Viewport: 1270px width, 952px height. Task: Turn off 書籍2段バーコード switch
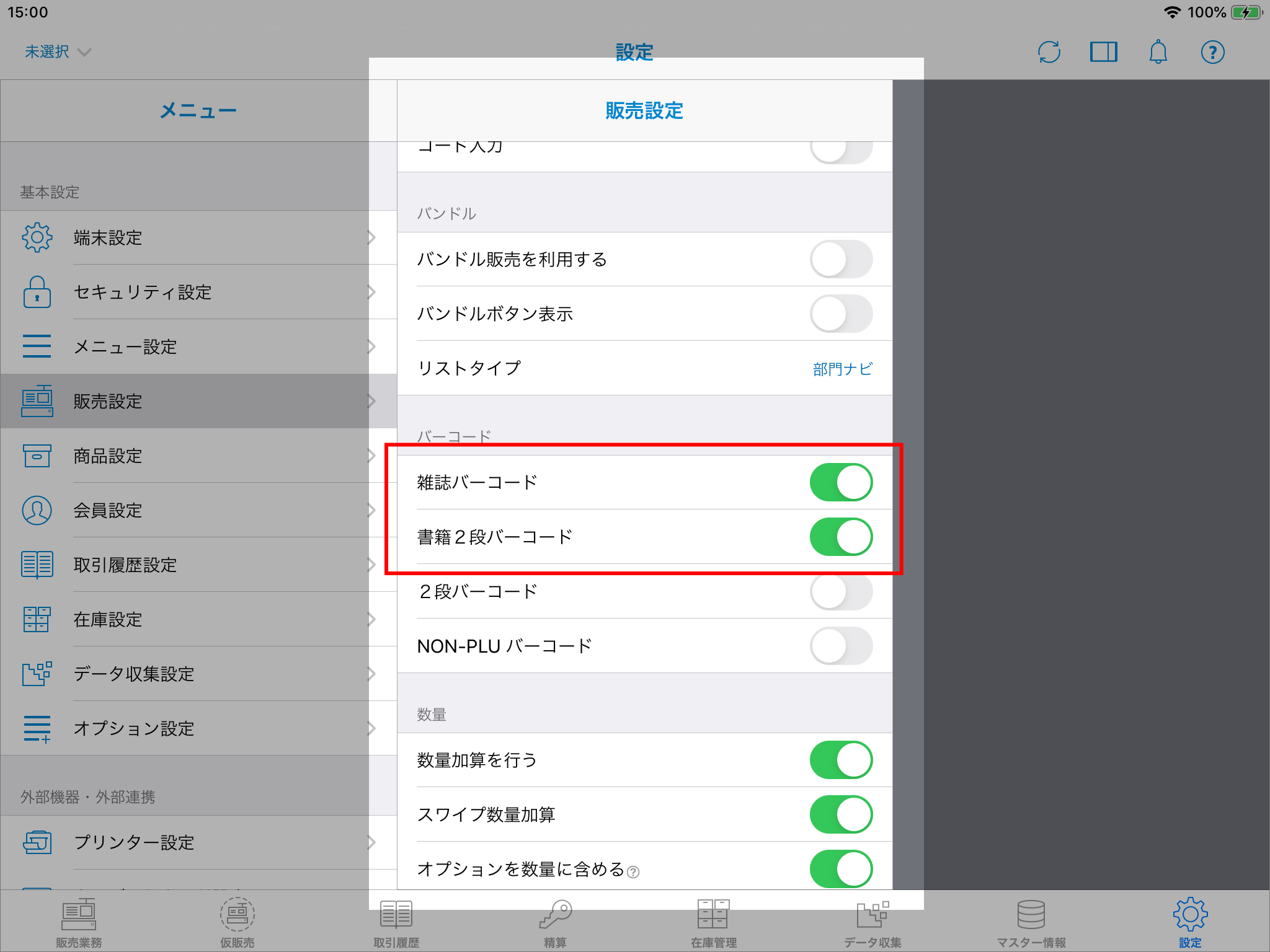pos(841,537)
